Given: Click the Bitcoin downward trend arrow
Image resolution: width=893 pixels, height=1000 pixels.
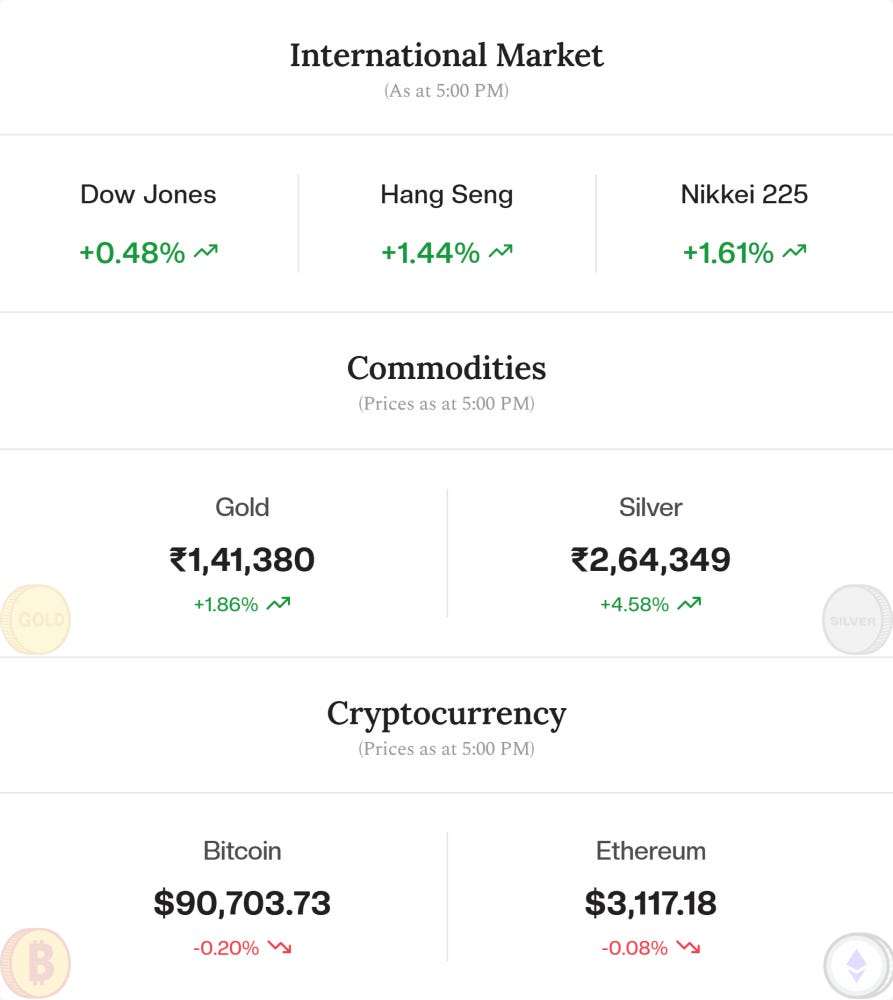Looking at the screenshot, I should pos(279,948).
